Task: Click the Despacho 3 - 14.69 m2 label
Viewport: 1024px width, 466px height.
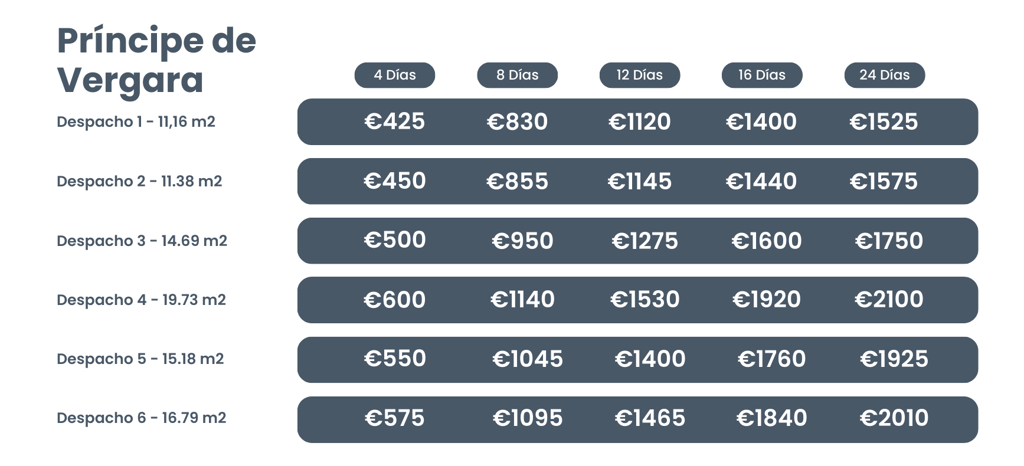Action: click(x=142, y=241)
